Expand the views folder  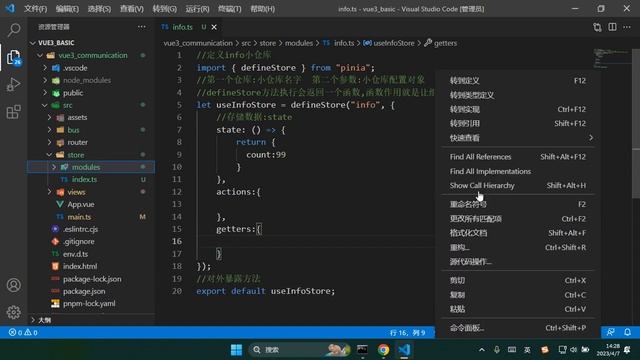(x=49, y=192)
